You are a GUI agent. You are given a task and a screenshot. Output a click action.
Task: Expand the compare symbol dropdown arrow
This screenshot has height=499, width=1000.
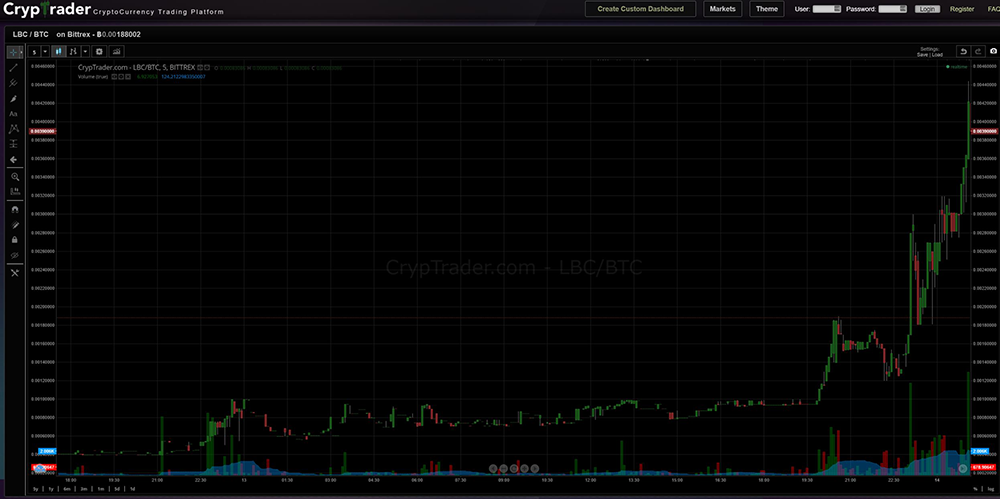point(85,51)
